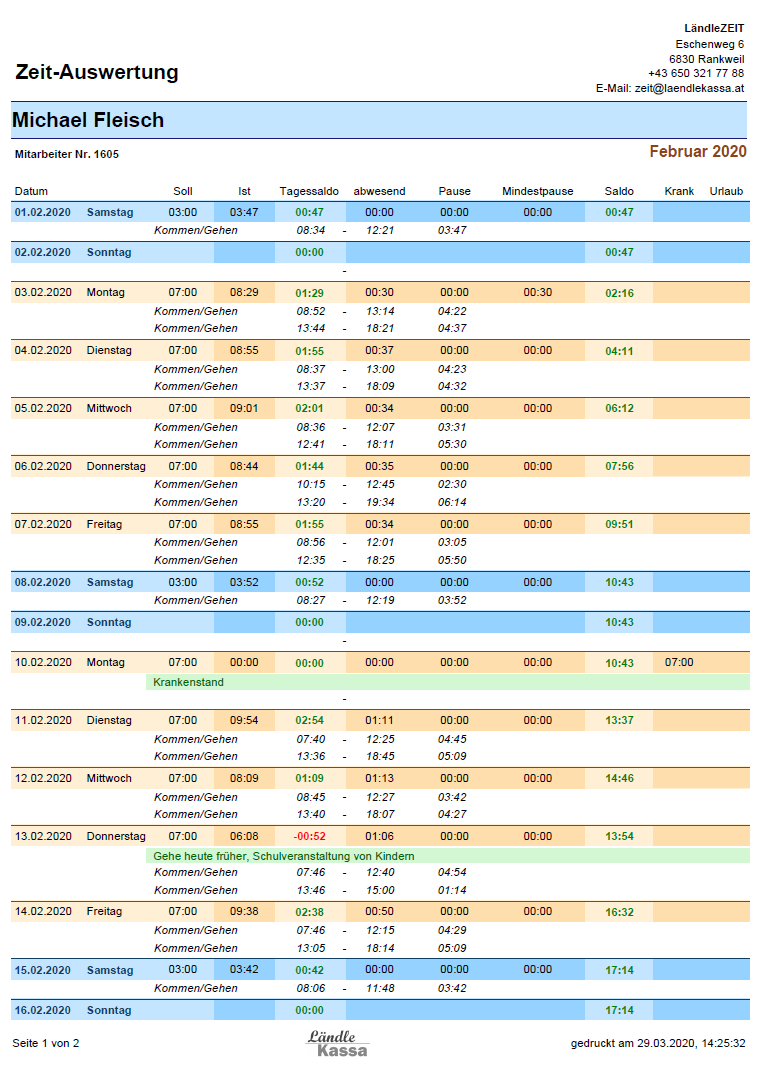Select the date 13.02.2020
The width and height of the screenshot is (759, 1076).
(x=43, y=836)
